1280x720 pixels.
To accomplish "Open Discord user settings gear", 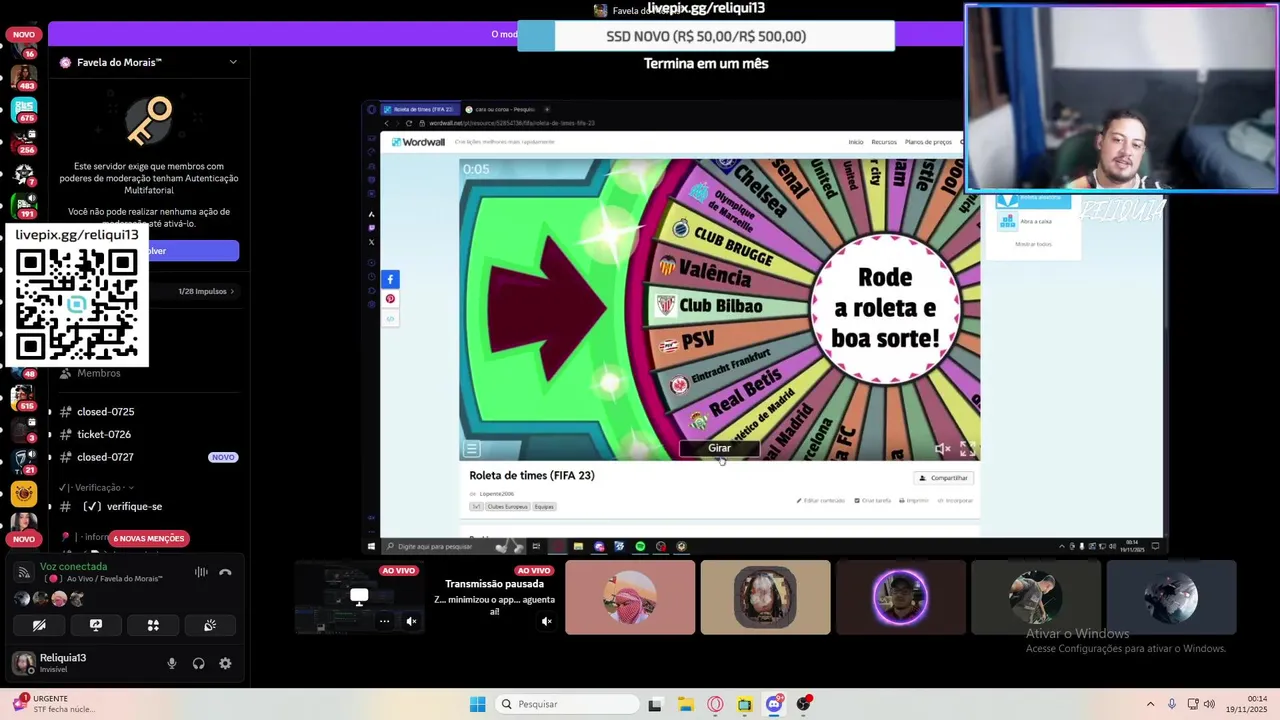I will click(x=225, y=663).
